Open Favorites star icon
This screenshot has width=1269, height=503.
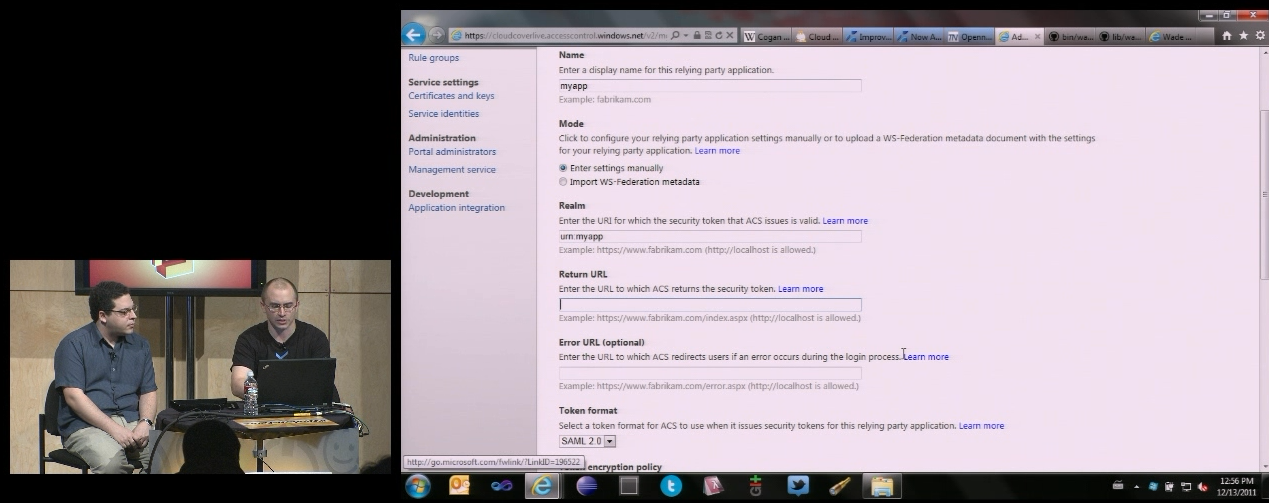coord(1243,35)
